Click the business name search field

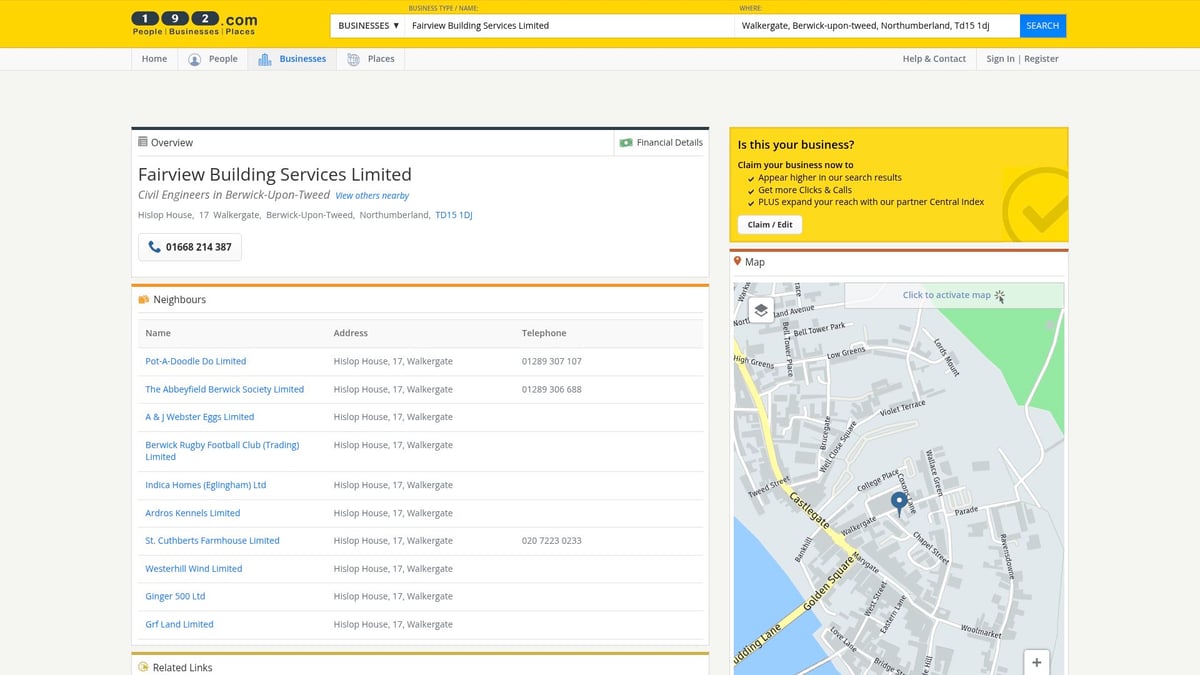click(x=569, y=26)
